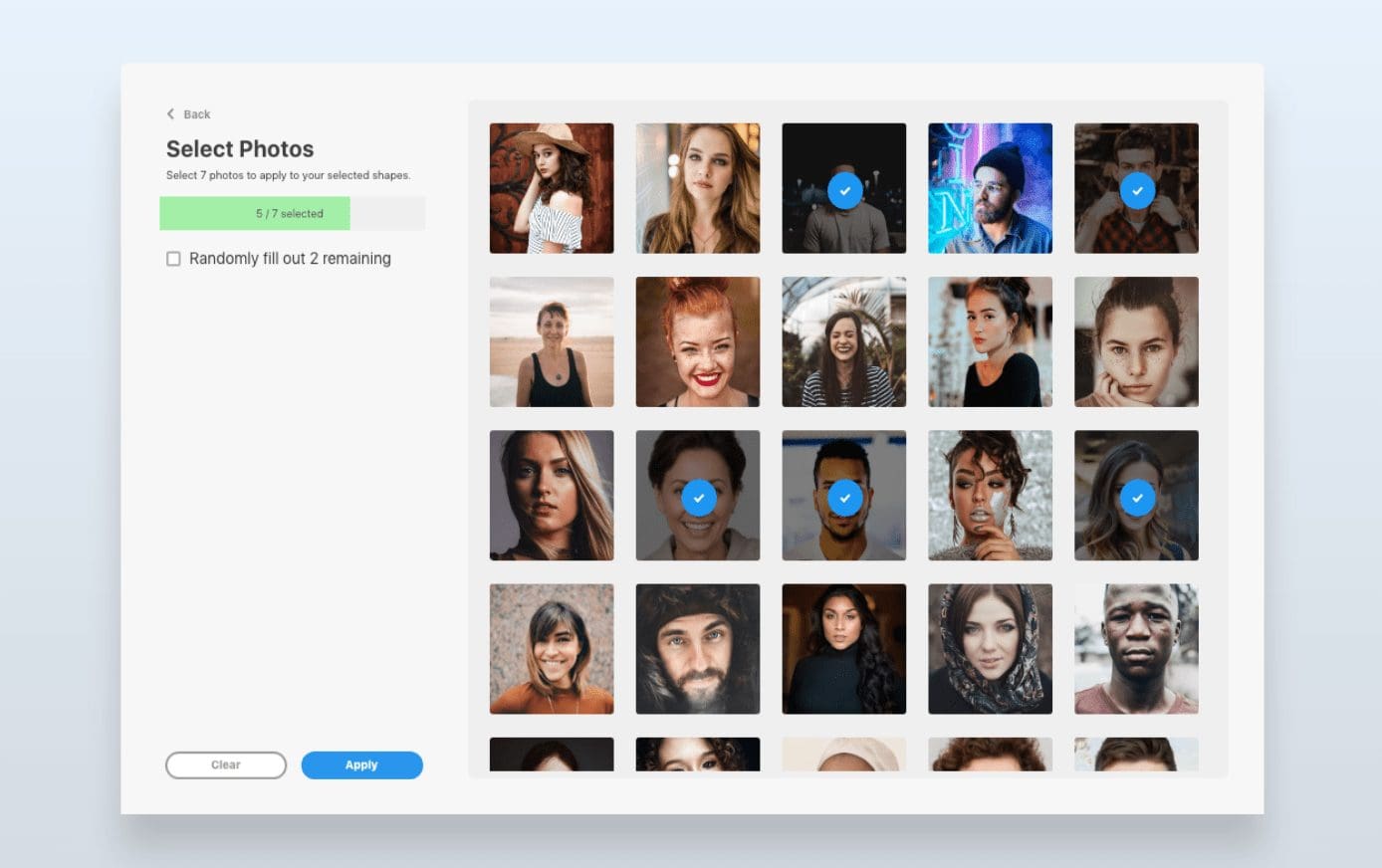
Task: Select photo of woman on the beach
Action: [552, 341]
